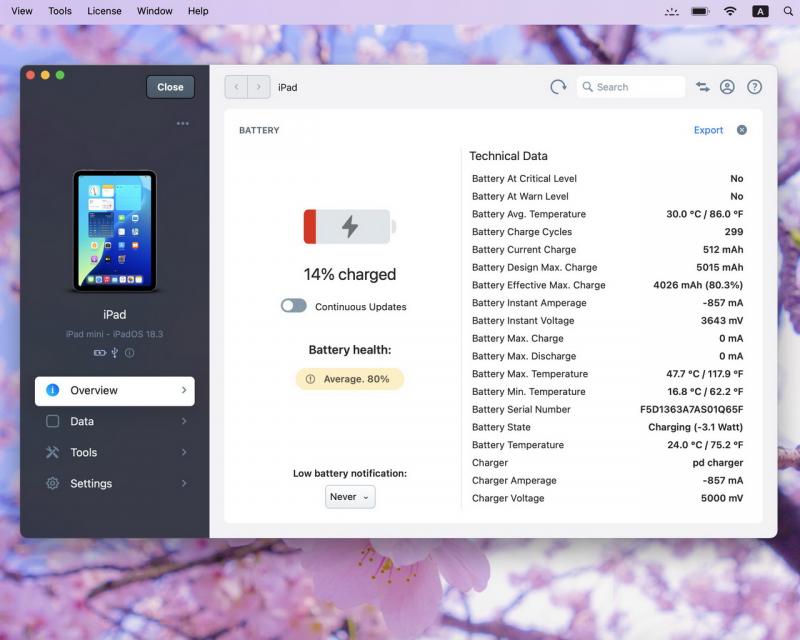Click the device info icon below iPad mini
The height and width of the screenshot is (640, 800).
(130, 353)
